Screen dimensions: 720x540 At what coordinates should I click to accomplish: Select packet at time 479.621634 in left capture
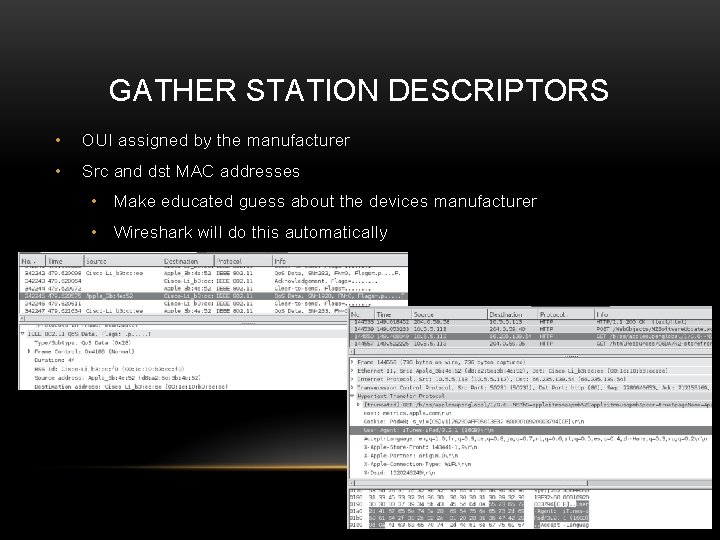click(x=184, y=311)
